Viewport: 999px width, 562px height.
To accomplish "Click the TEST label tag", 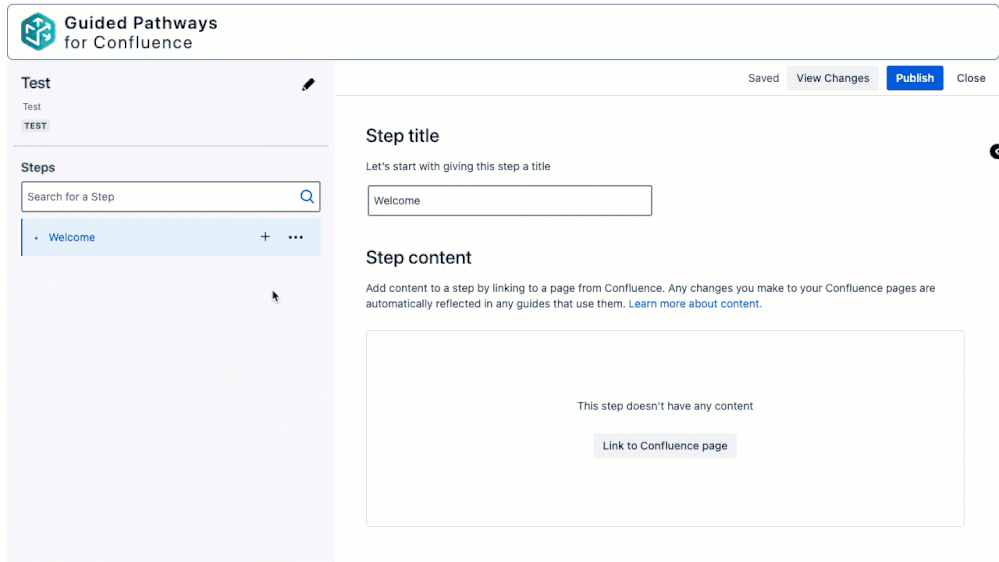I will (36, 126).
